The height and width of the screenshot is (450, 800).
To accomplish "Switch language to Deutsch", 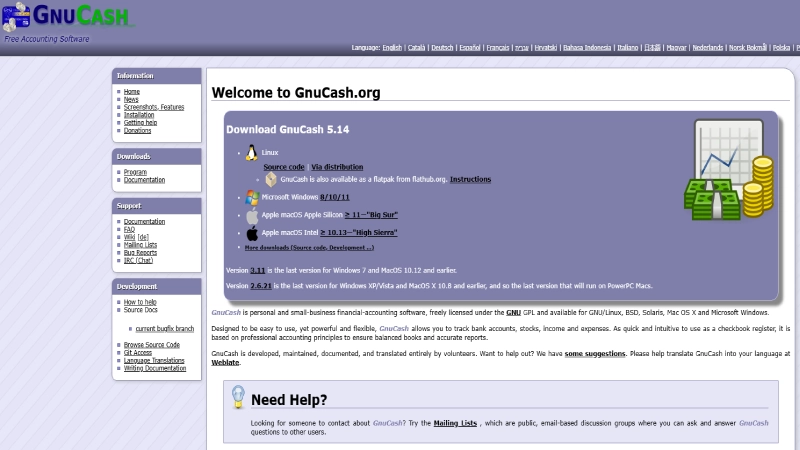I will [442, 47].
